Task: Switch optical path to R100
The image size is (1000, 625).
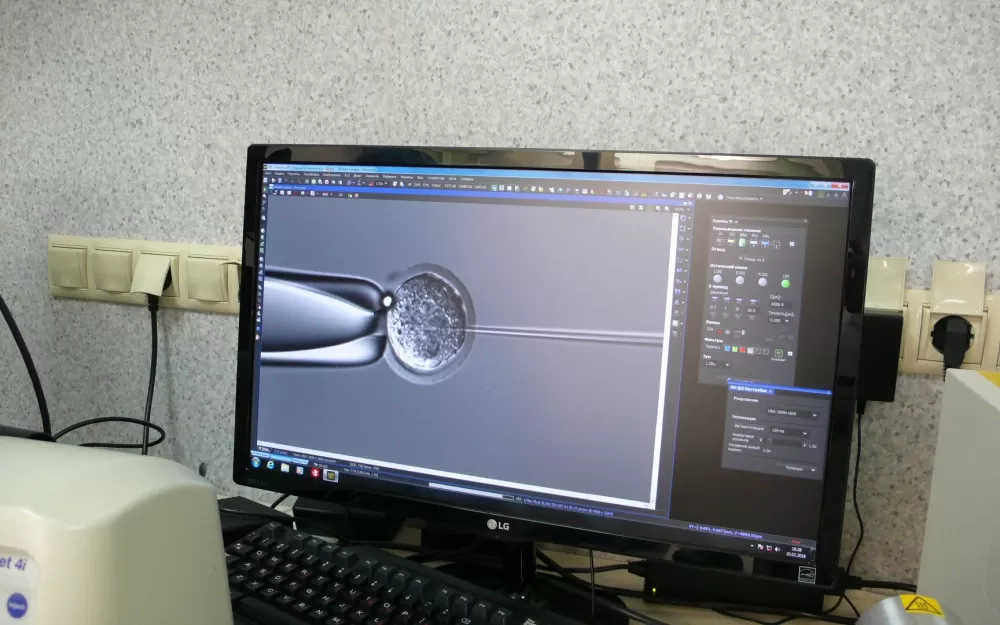Action: pyautogui.click(x=763, y=282)
